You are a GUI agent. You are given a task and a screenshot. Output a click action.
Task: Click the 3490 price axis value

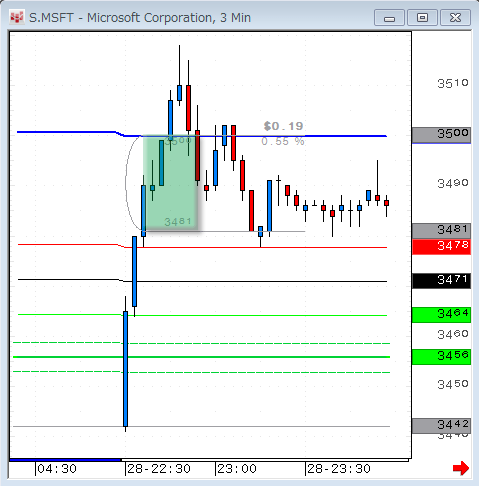[453, 183]
